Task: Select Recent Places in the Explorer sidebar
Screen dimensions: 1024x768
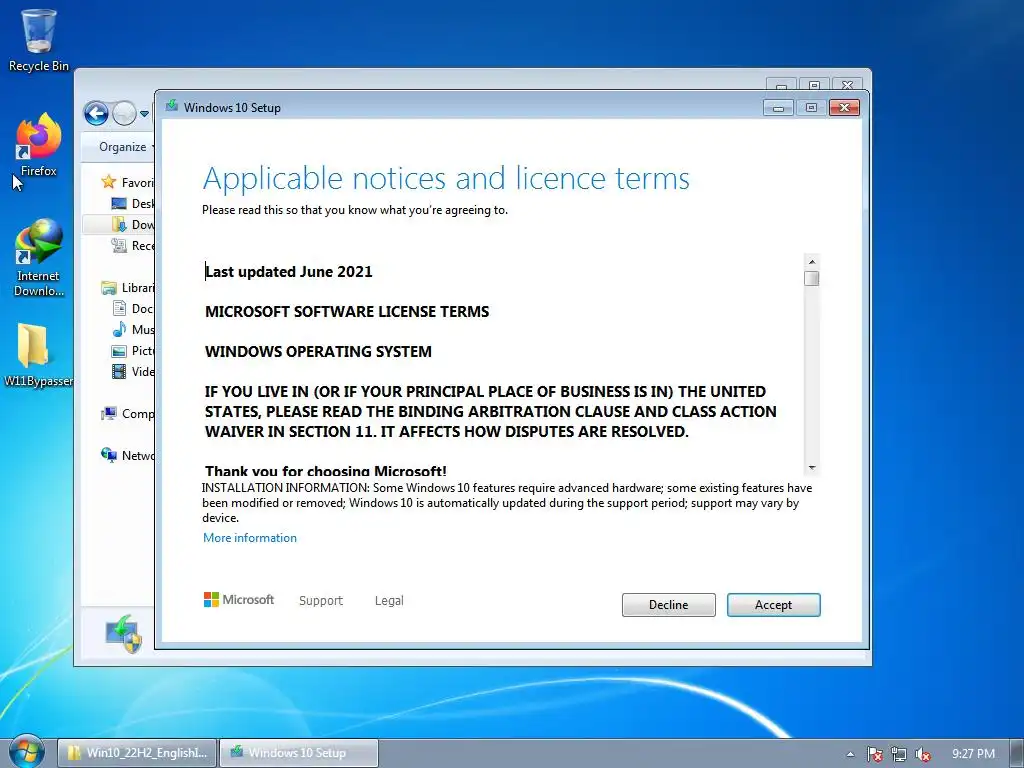Action: 133,246
